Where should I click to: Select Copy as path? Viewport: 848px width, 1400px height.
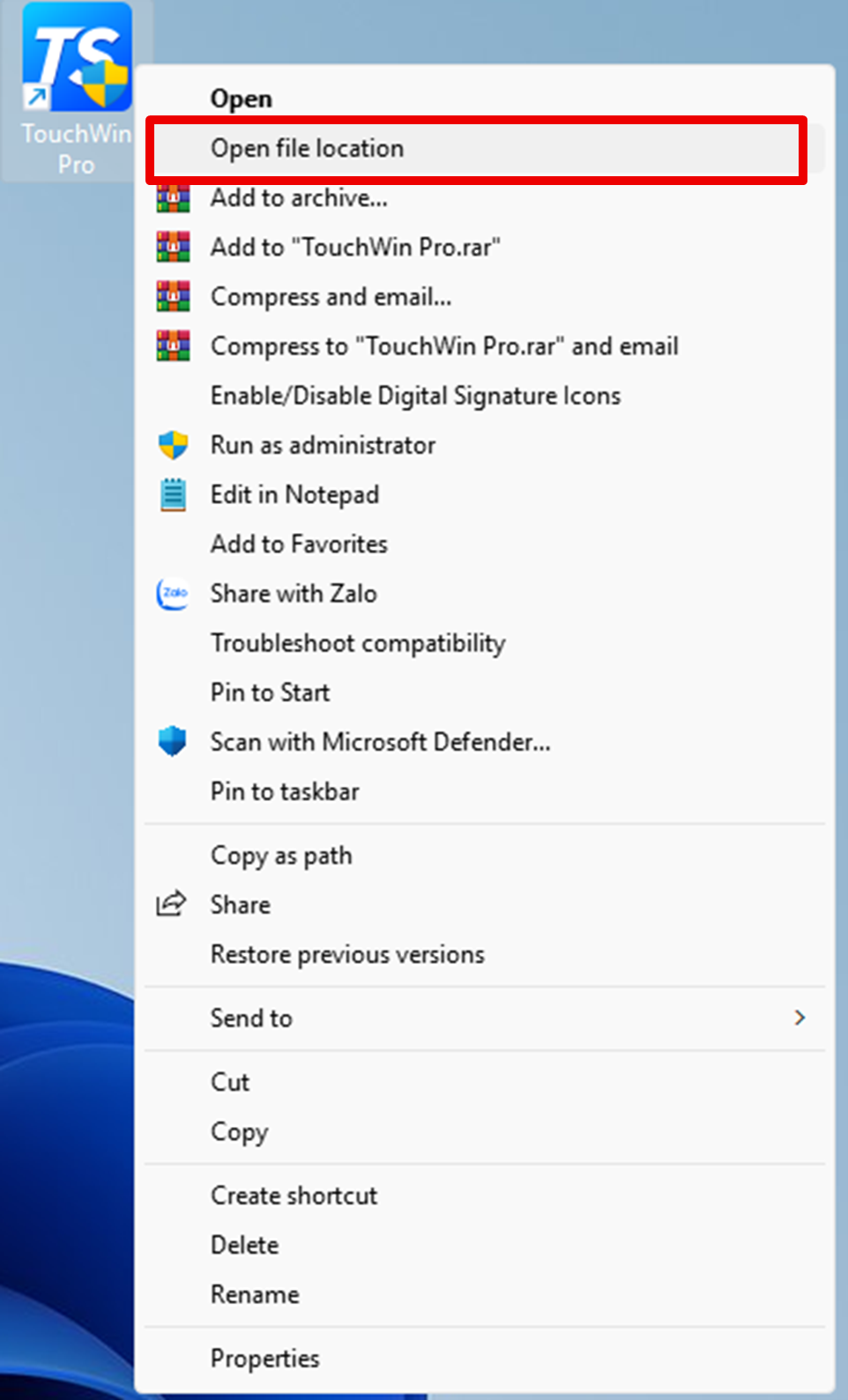coord(281,856)
